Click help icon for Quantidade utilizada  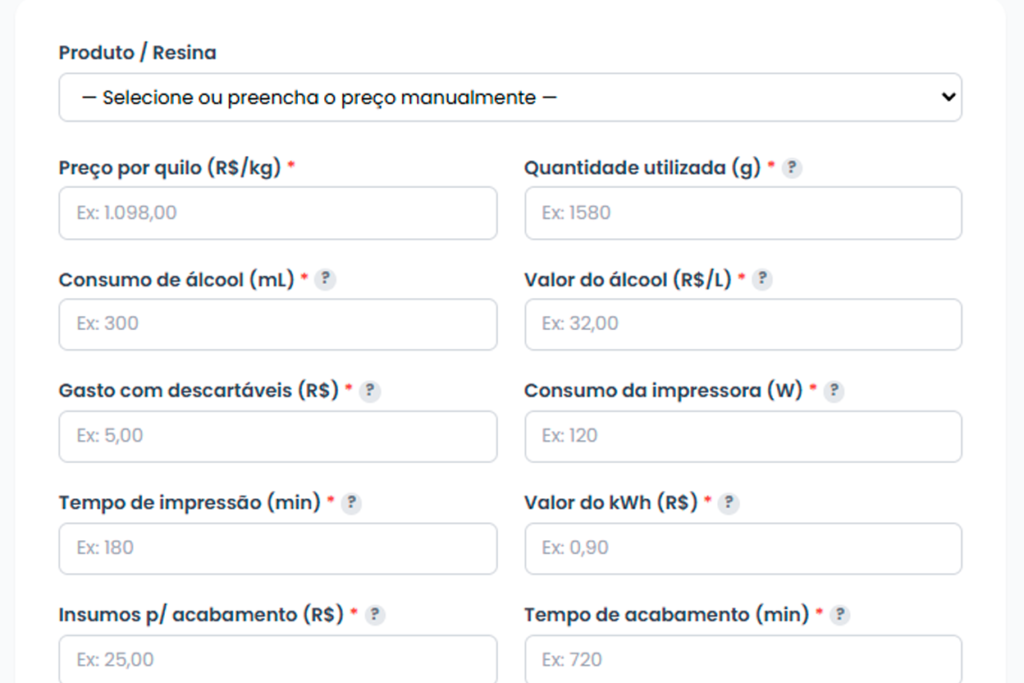click(792, 168)
